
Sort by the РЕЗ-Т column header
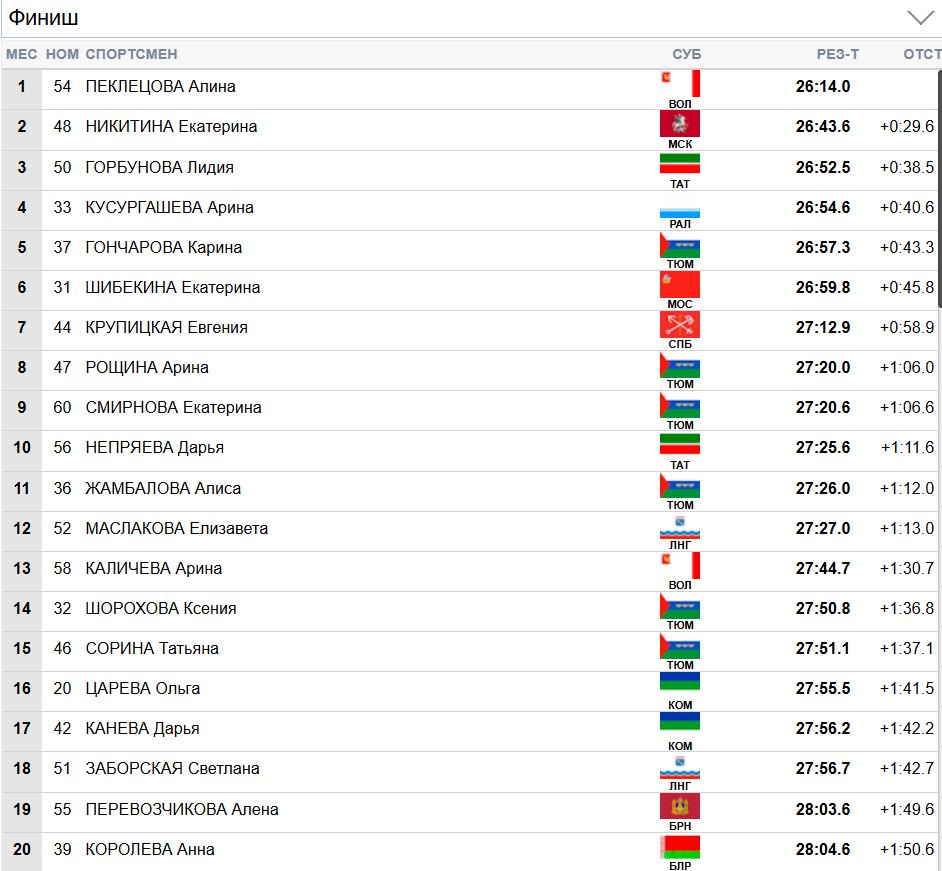point(837,54)
